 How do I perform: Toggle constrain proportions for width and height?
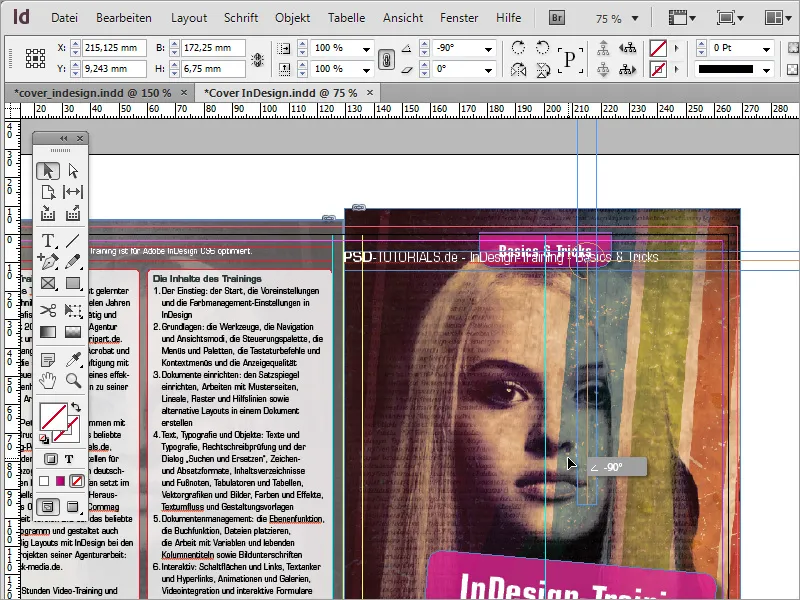point(258,60)
